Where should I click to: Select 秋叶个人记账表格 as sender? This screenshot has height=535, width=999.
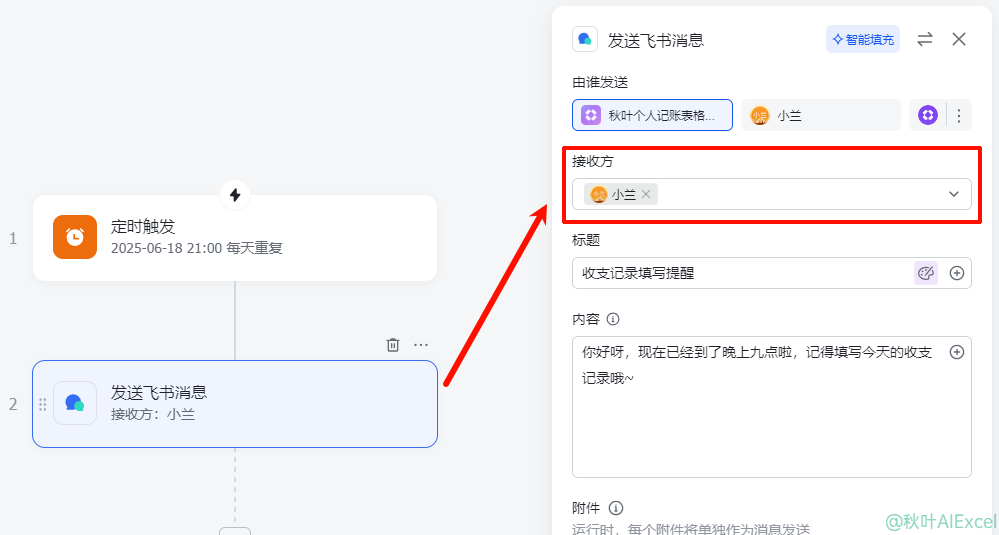point(652,115)
